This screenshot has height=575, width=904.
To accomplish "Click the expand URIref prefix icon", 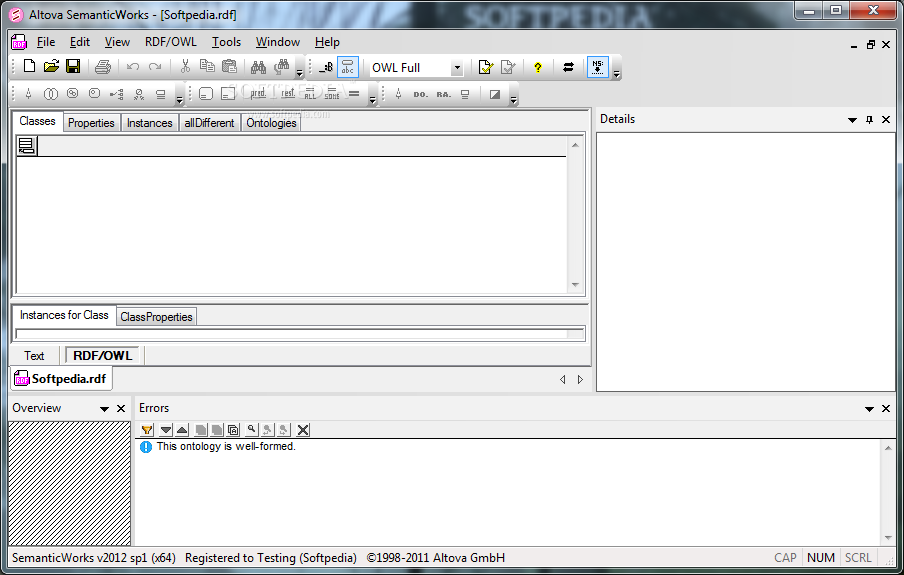I will (326, 67).
